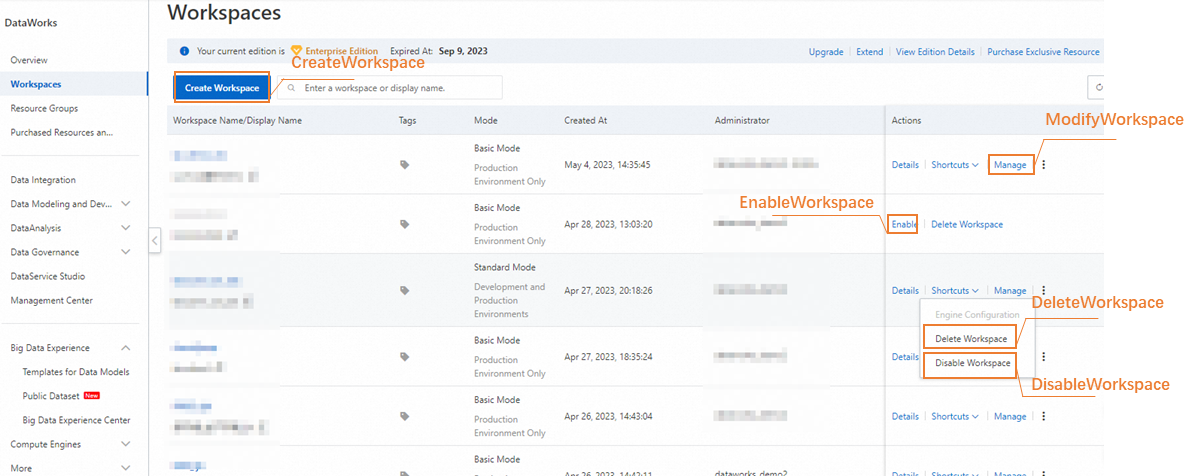This screenshot has width=1201, height=476.
Task: Open Shortcuts dropdown in May 4 row
Action: coord(955,165)
